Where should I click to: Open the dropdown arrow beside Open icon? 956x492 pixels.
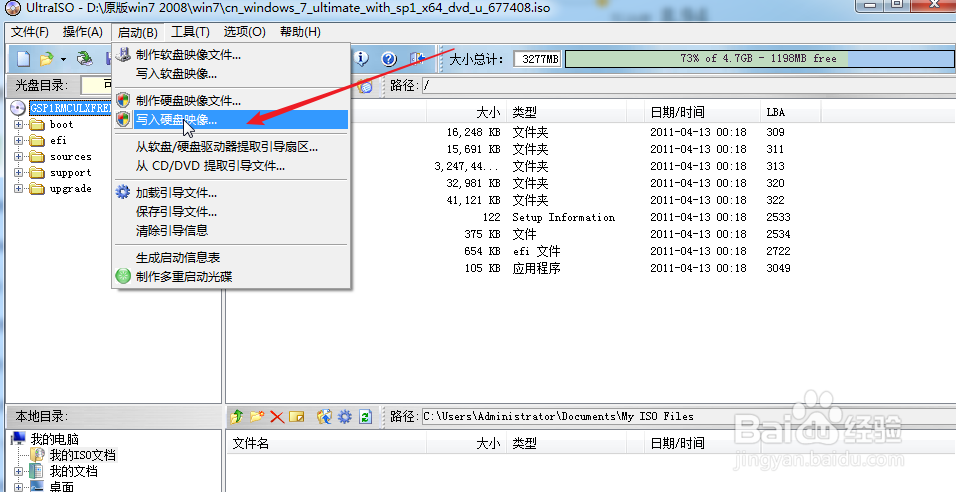(63, 59)
